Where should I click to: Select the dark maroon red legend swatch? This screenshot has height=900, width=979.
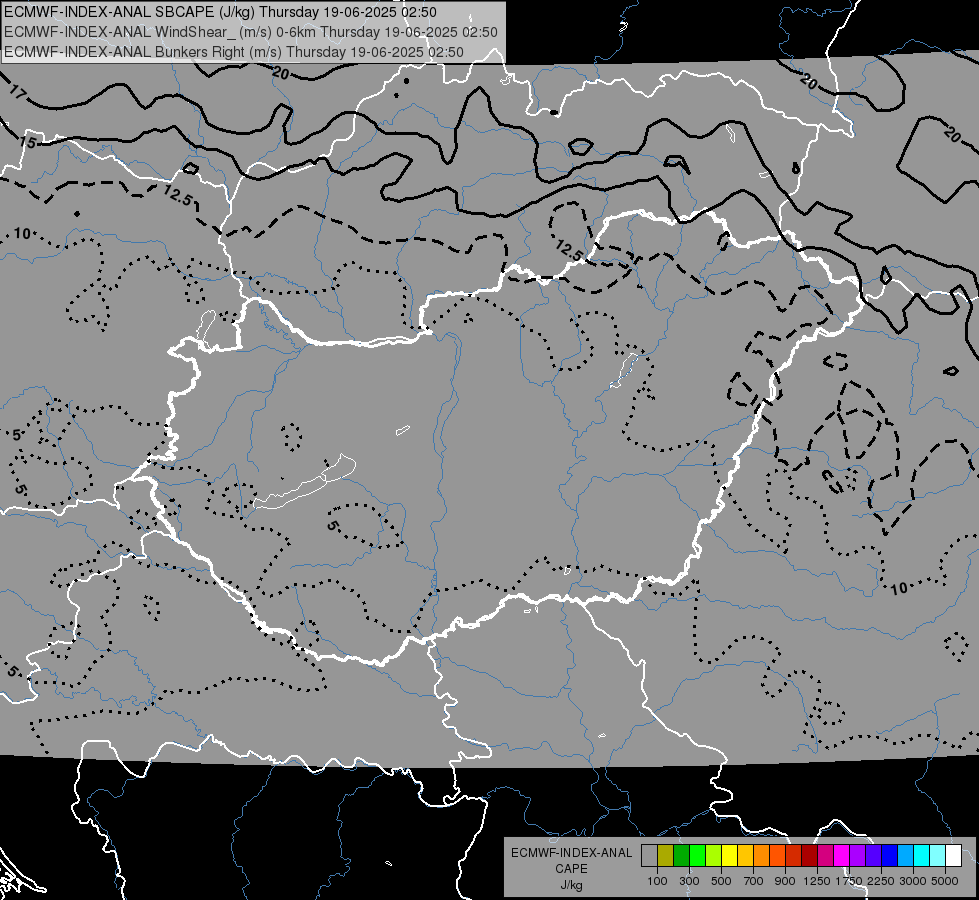pyautogui.click(x=810, y=856)
